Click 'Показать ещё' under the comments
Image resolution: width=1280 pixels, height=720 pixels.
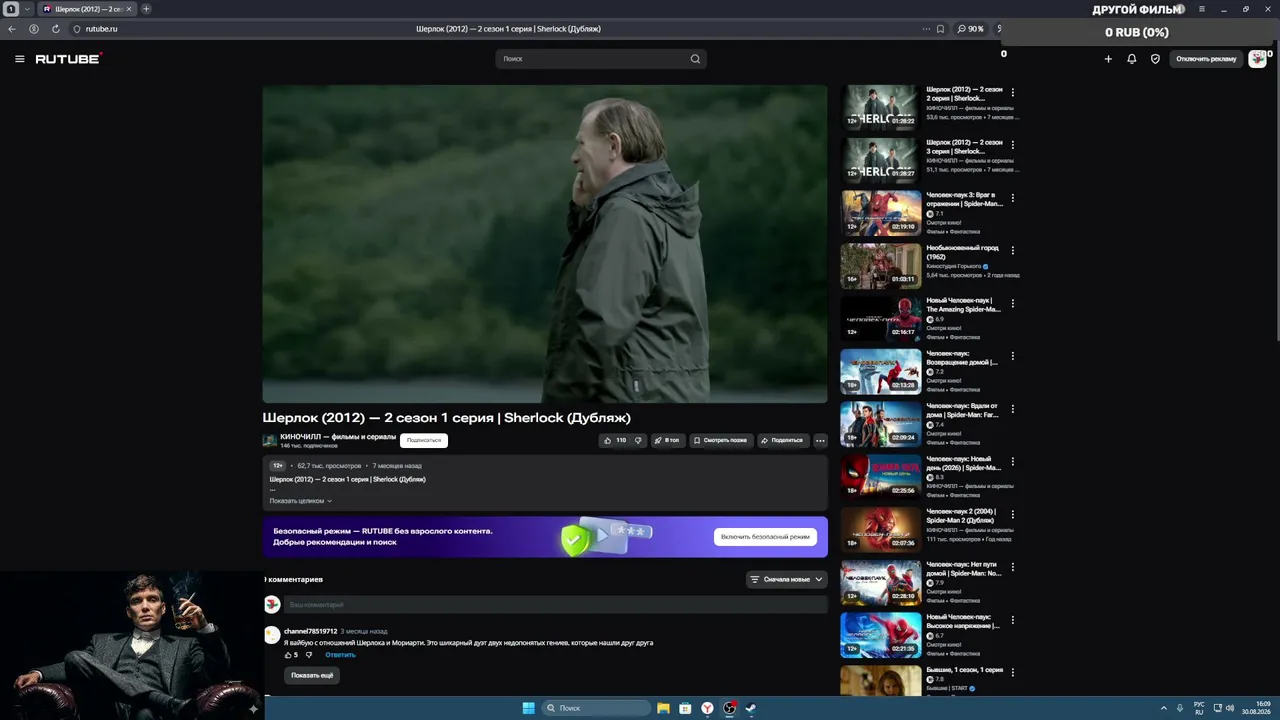312,675
